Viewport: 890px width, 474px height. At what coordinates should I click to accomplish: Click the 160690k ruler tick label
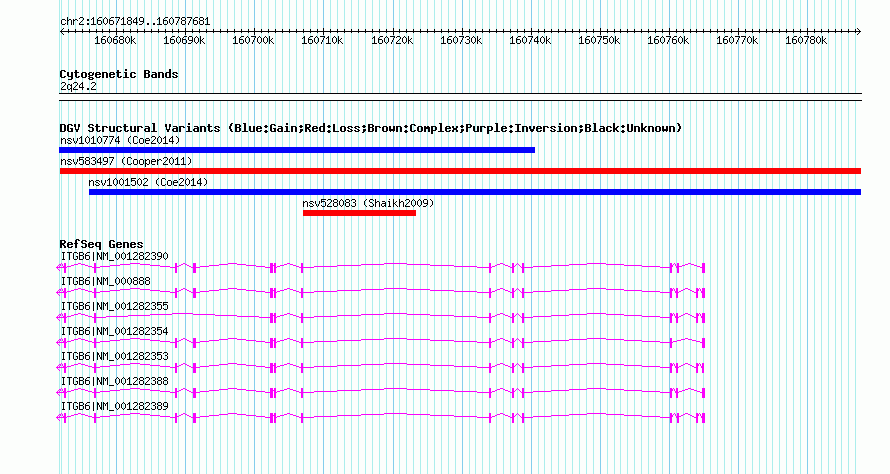[x=184, y=41]
